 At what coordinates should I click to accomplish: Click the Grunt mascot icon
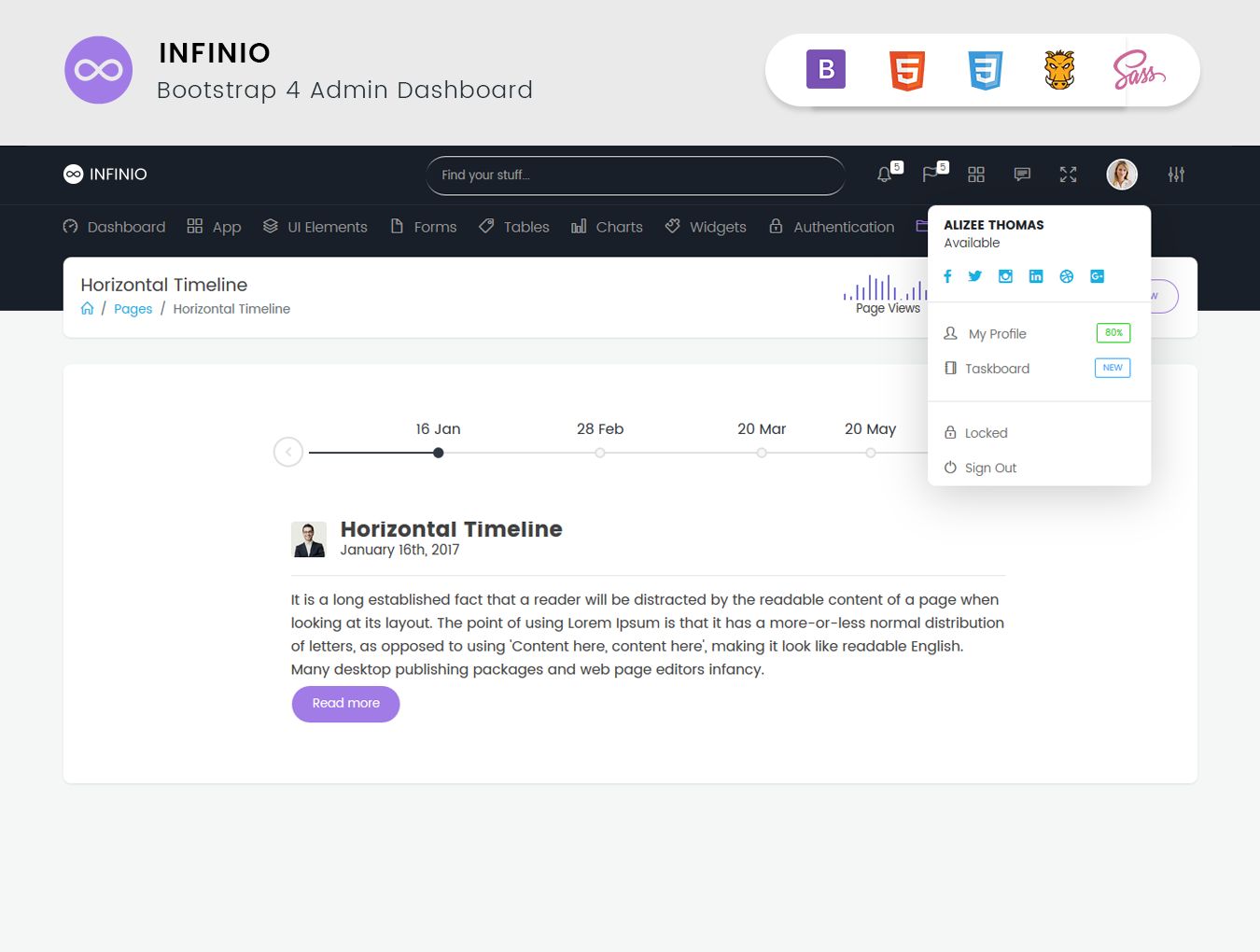tap(1059, 70)
